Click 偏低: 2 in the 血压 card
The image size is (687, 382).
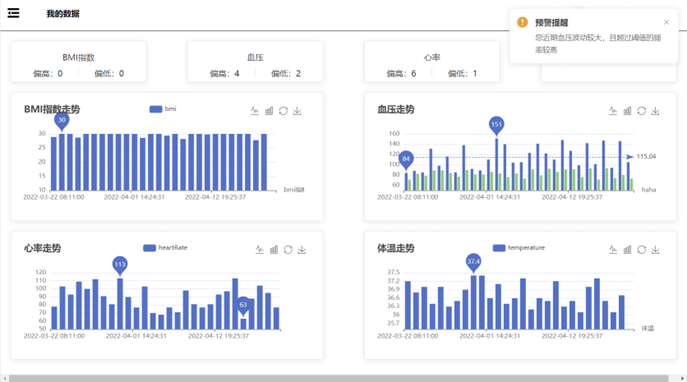(286, 73)
